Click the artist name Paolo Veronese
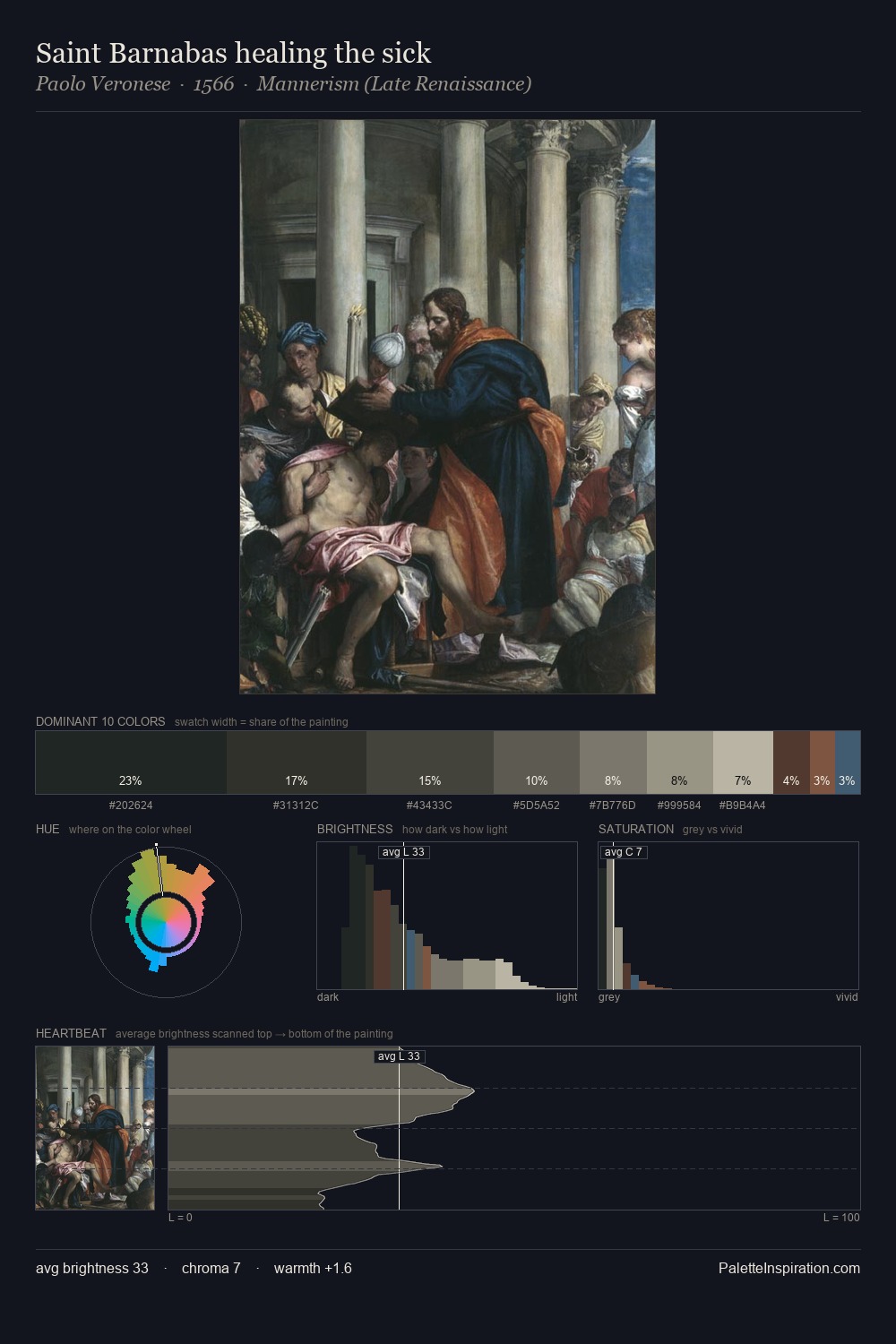 103,84
